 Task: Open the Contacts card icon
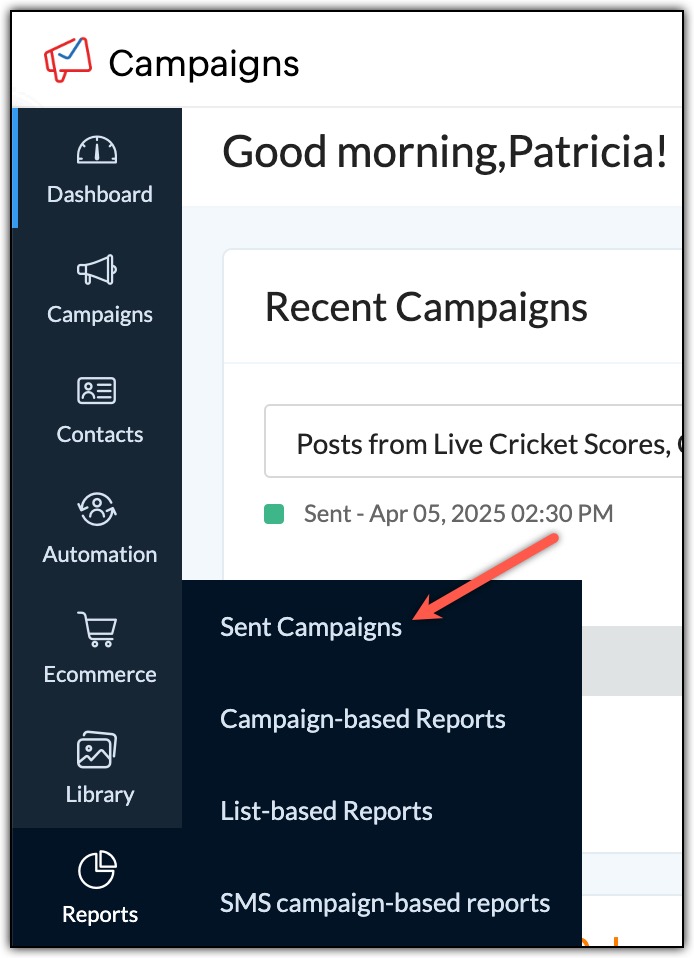tap(99, 391)
